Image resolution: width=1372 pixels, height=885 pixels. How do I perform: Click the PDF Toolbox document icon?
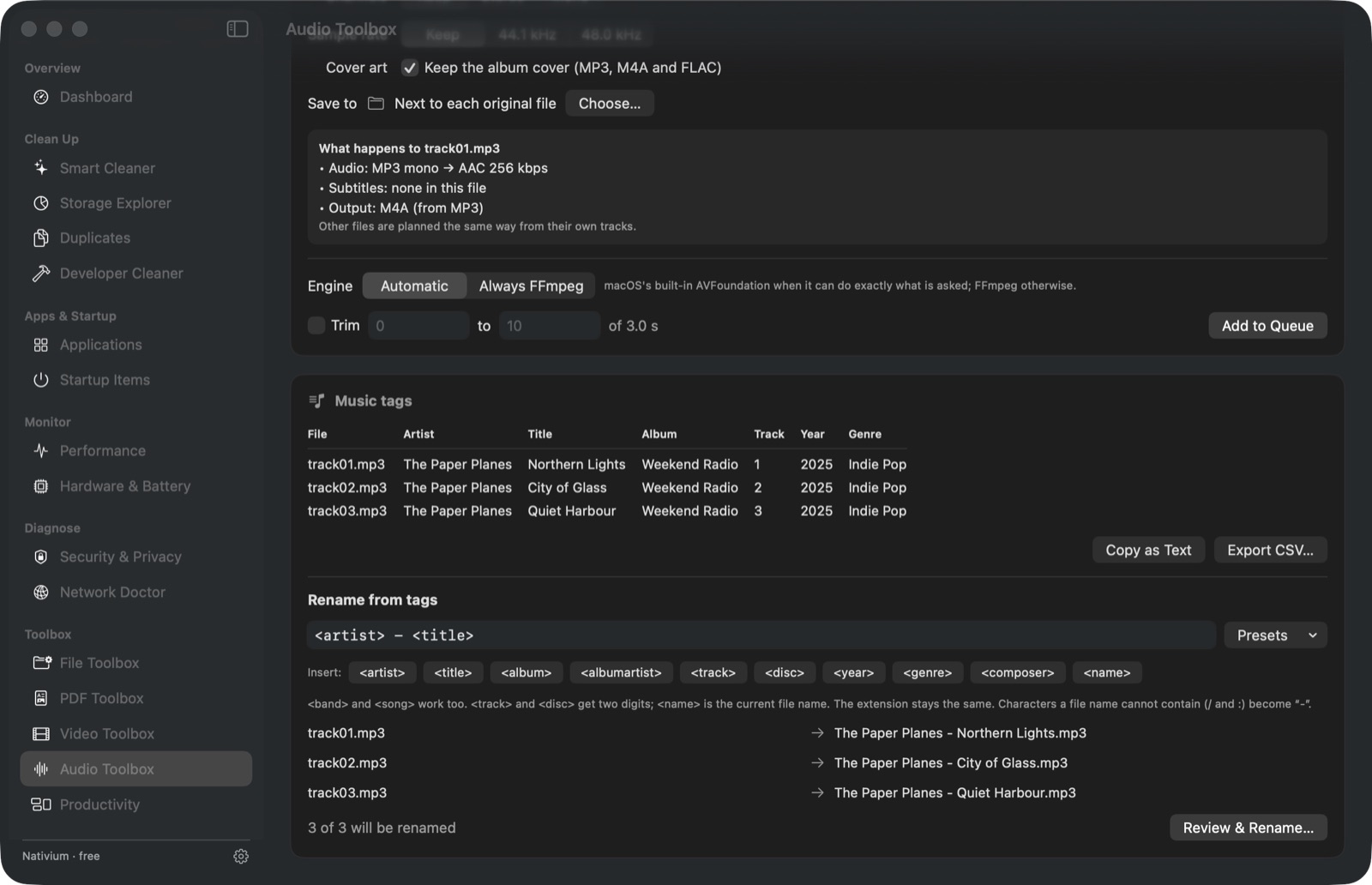(x=41, y=698)
